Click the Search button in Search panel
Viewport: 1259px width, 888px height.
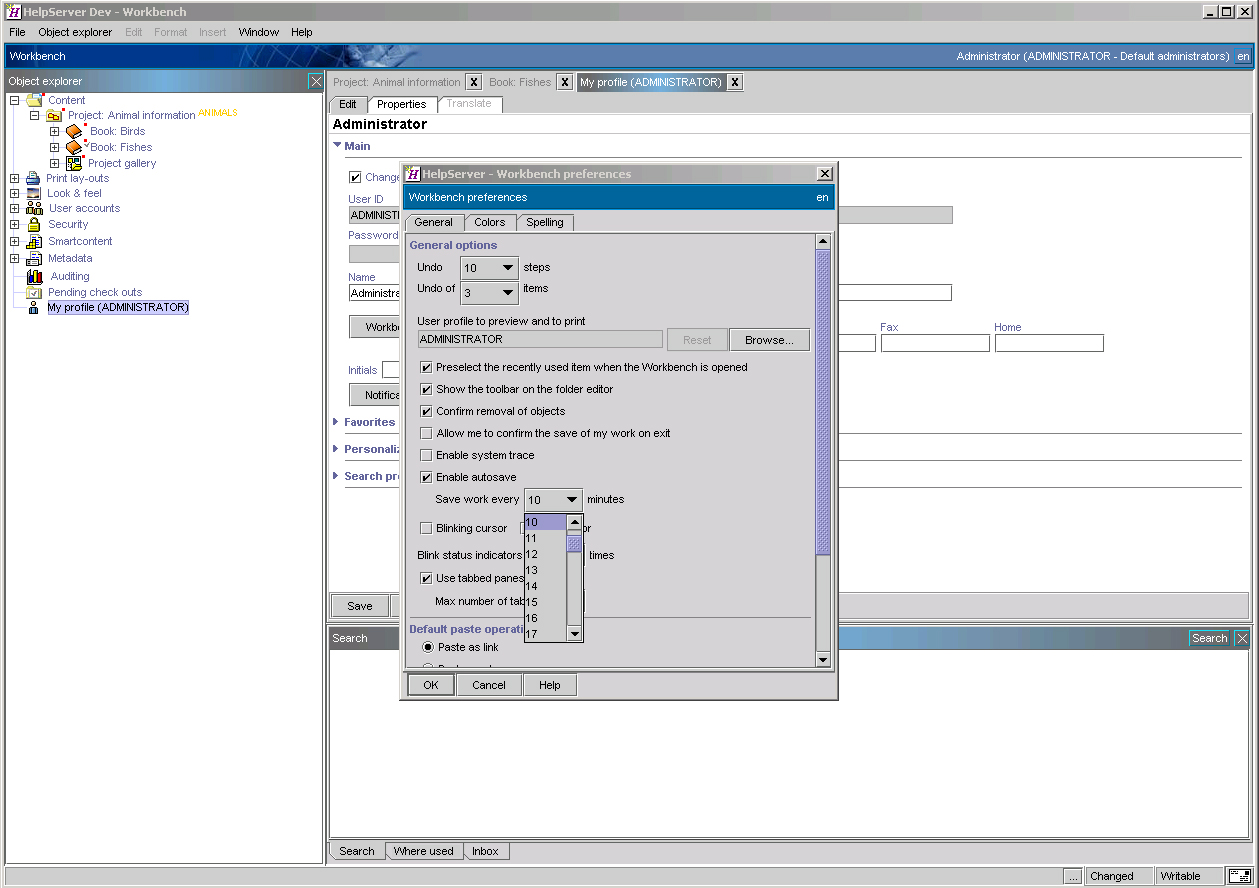click(x=1209, y=638)
